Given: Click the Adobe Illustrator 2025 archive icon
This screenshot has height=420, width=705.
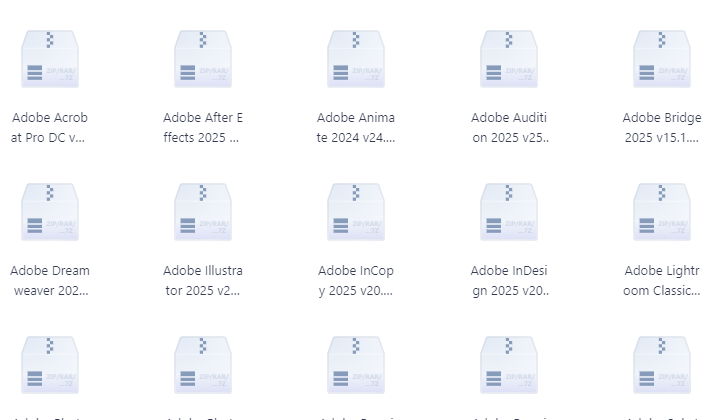Looking at the screenshot, I should coord(203,213).
